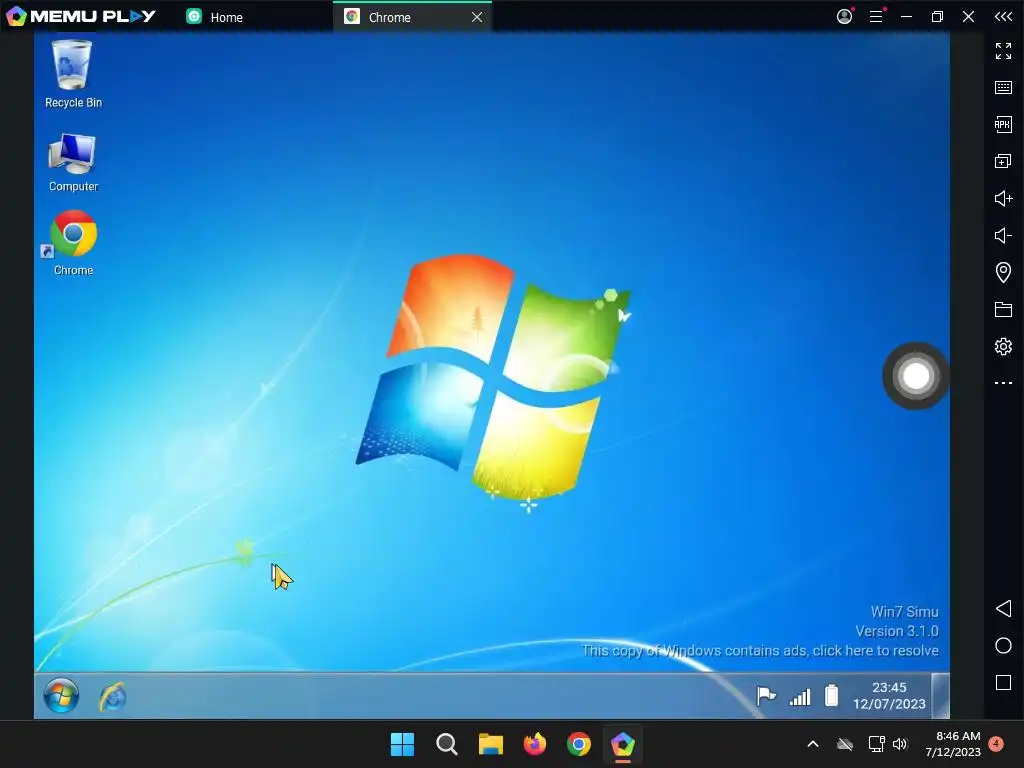Open File Explorer from the taskbar
This screenshot has height=768, width=1024.
(490, 744)
